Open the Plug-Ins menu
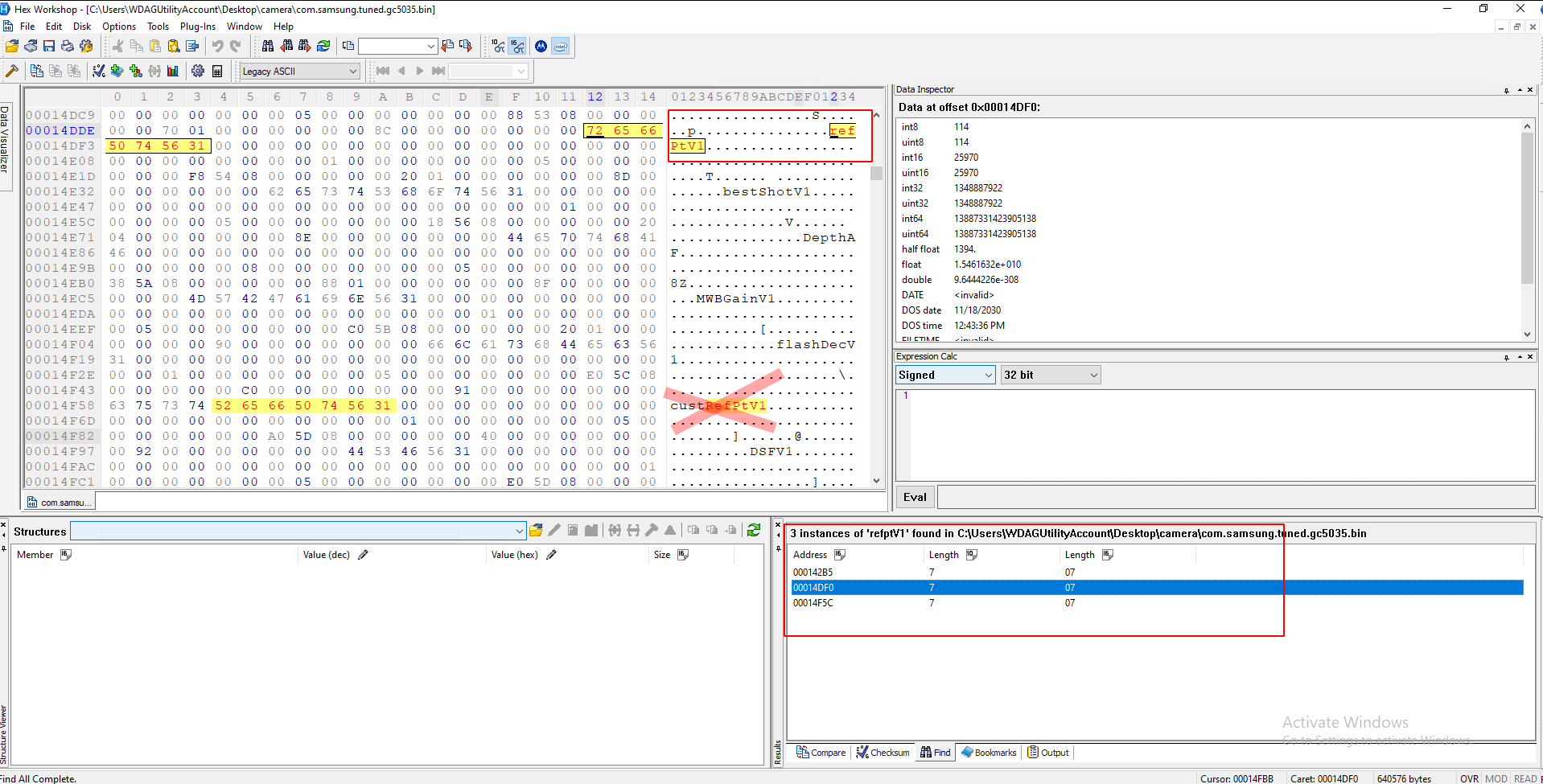Image resolution: width=1543 pixels, height=784 pixels. click(197, 26)
